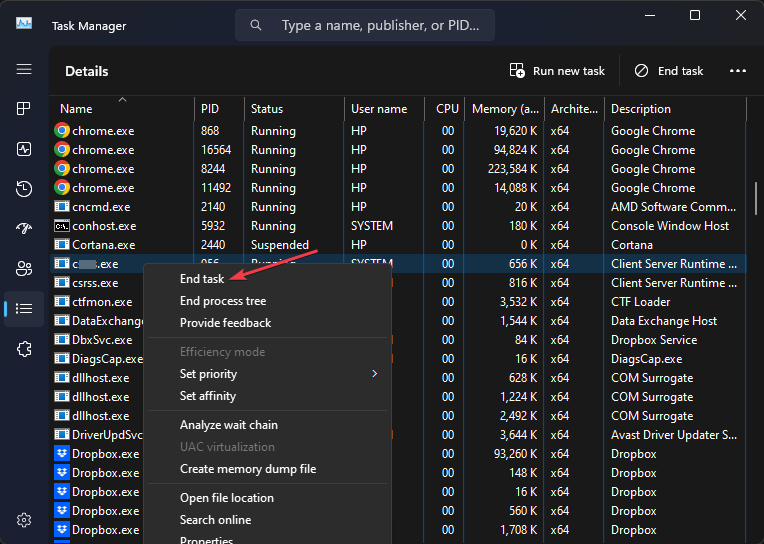Select the conhost.exe process

[397, 226]
